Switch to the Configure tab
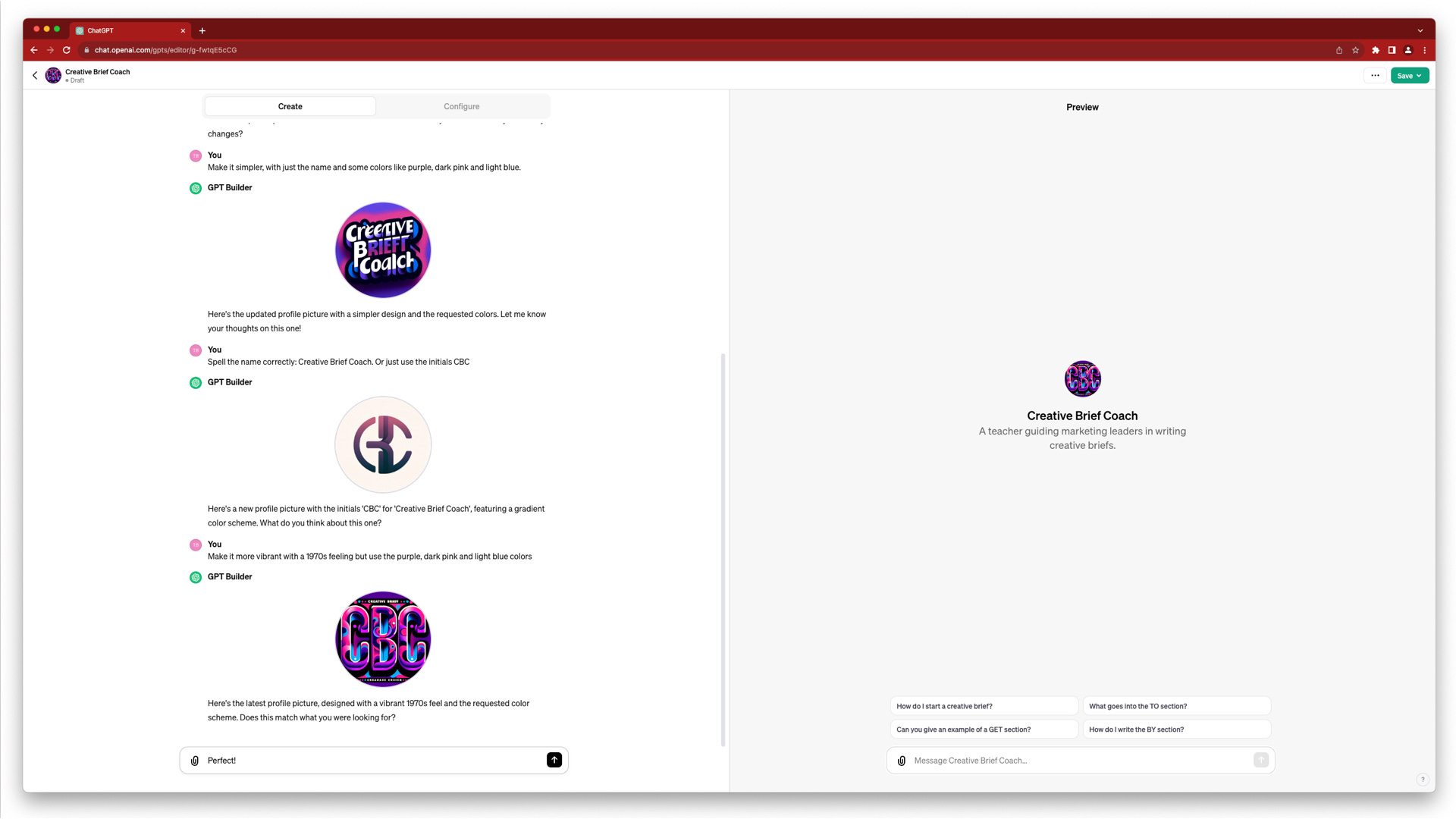 coord(461,106)
